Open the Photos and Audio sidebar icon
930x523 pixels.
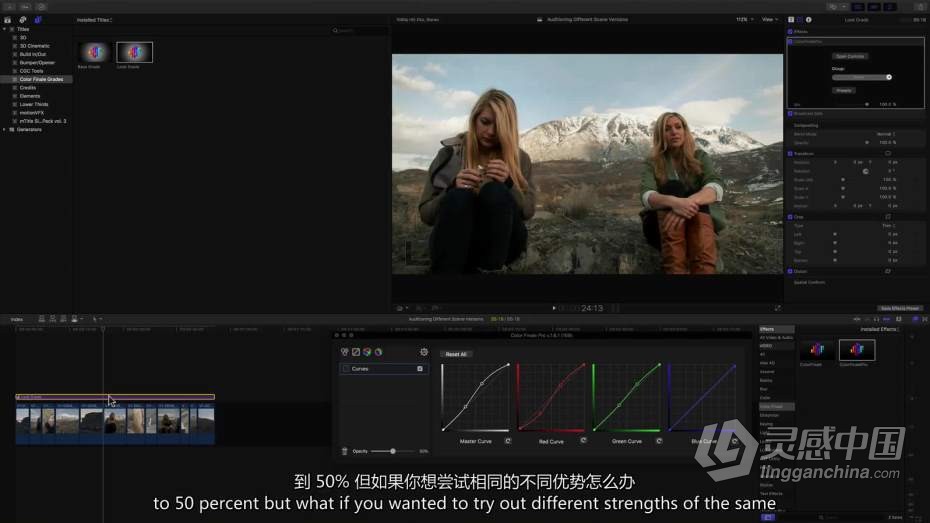click(23, 20)
